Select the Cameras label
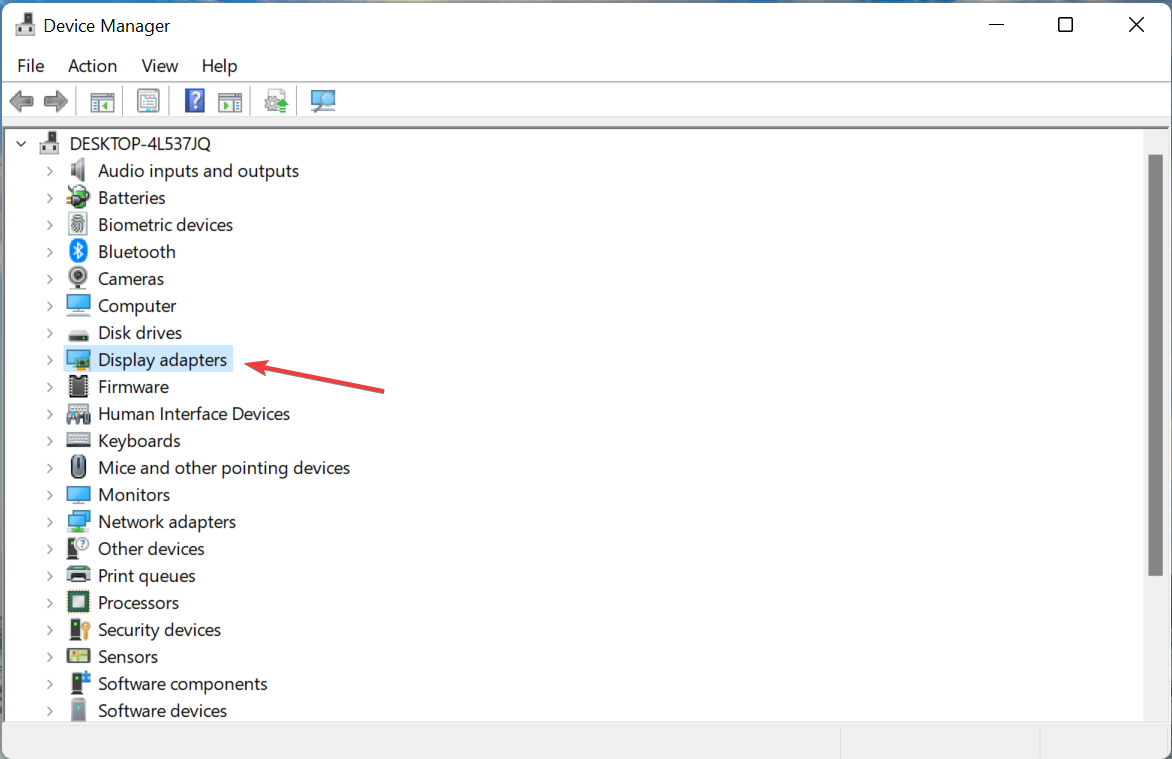This screenshot has height=759, width=1172. 131,279
